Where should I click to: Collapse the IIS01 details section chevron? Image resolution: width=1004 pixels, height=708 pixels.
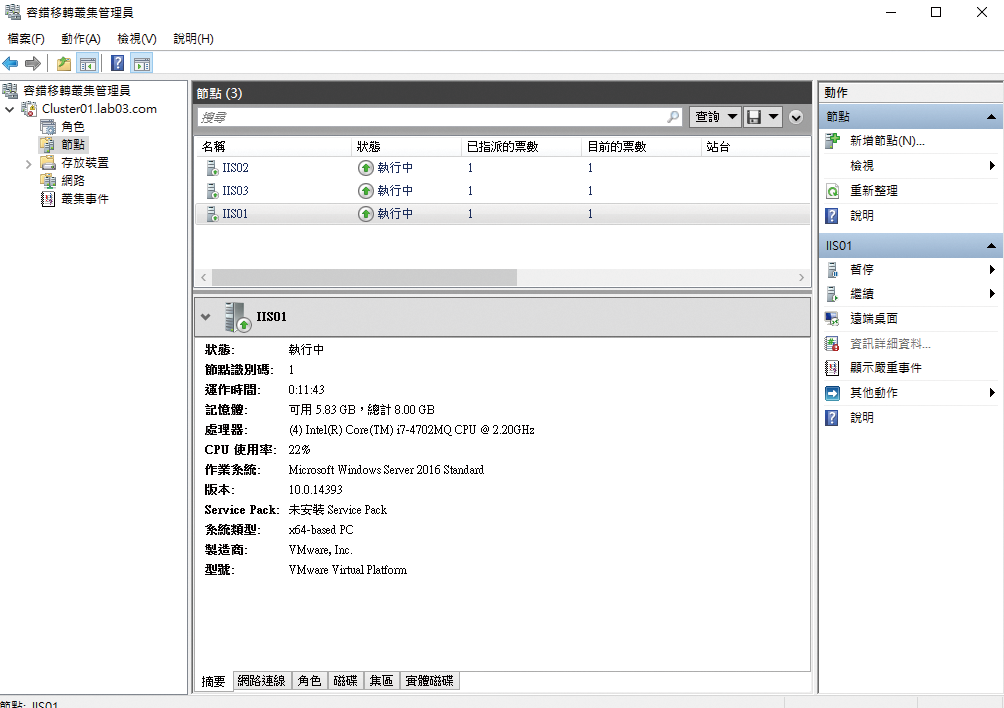point(206,317)
